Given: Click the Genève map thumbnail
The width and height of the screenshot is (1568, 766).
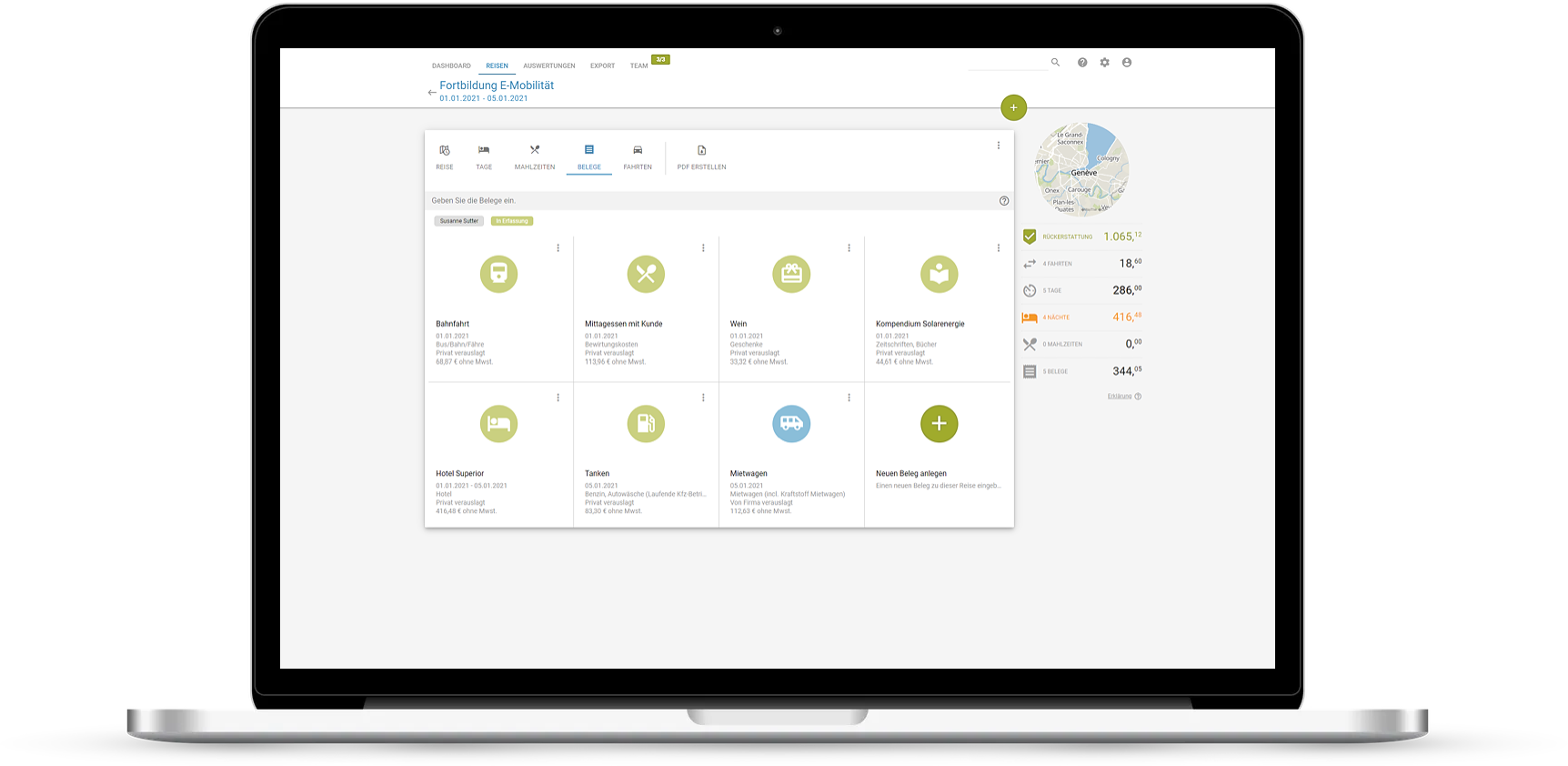Looking at the screenshot, I should [x=1082, y=169].
